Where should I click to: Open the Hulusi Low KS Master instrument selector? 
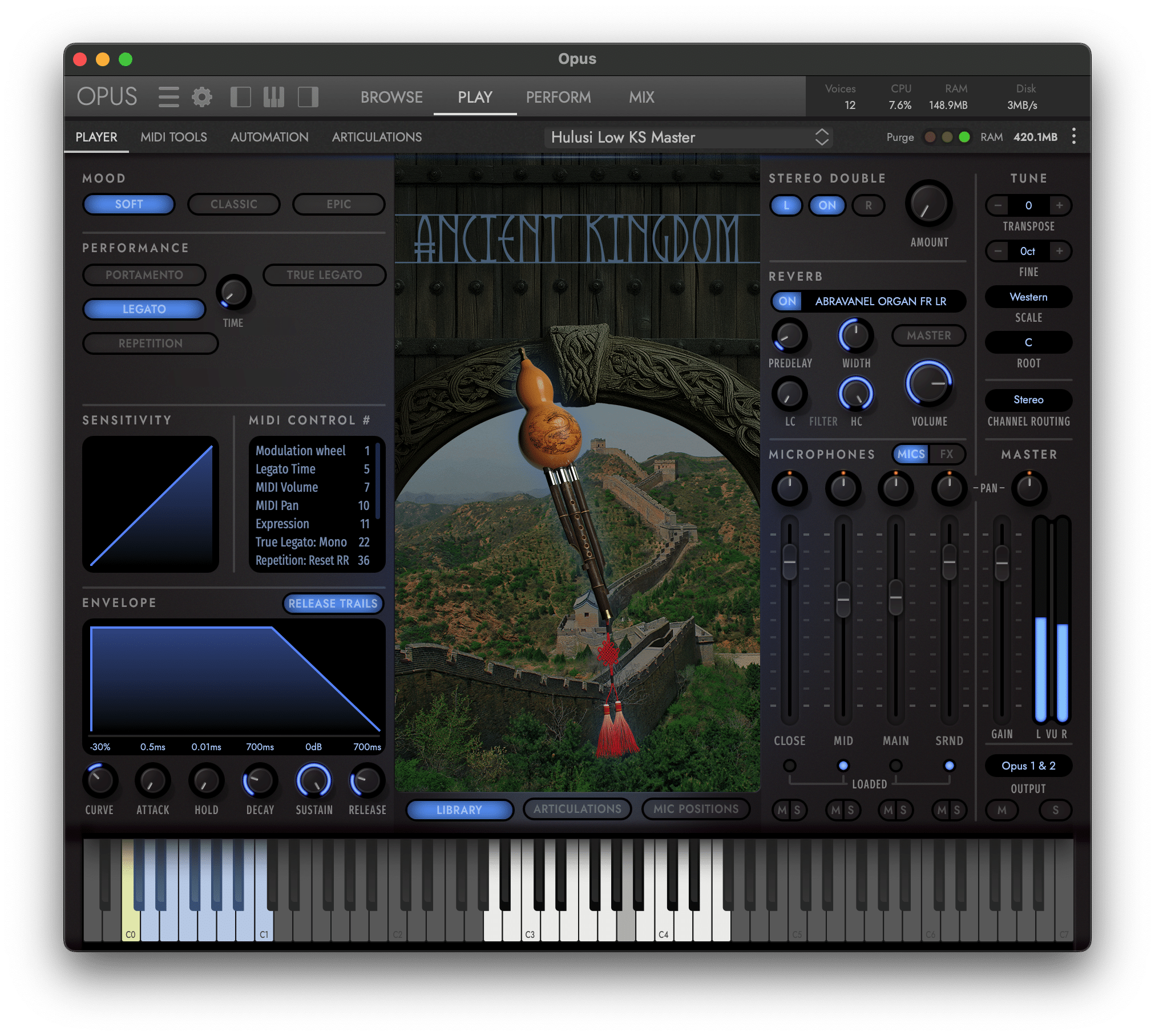pyautogui.click(x=689, y=137)
